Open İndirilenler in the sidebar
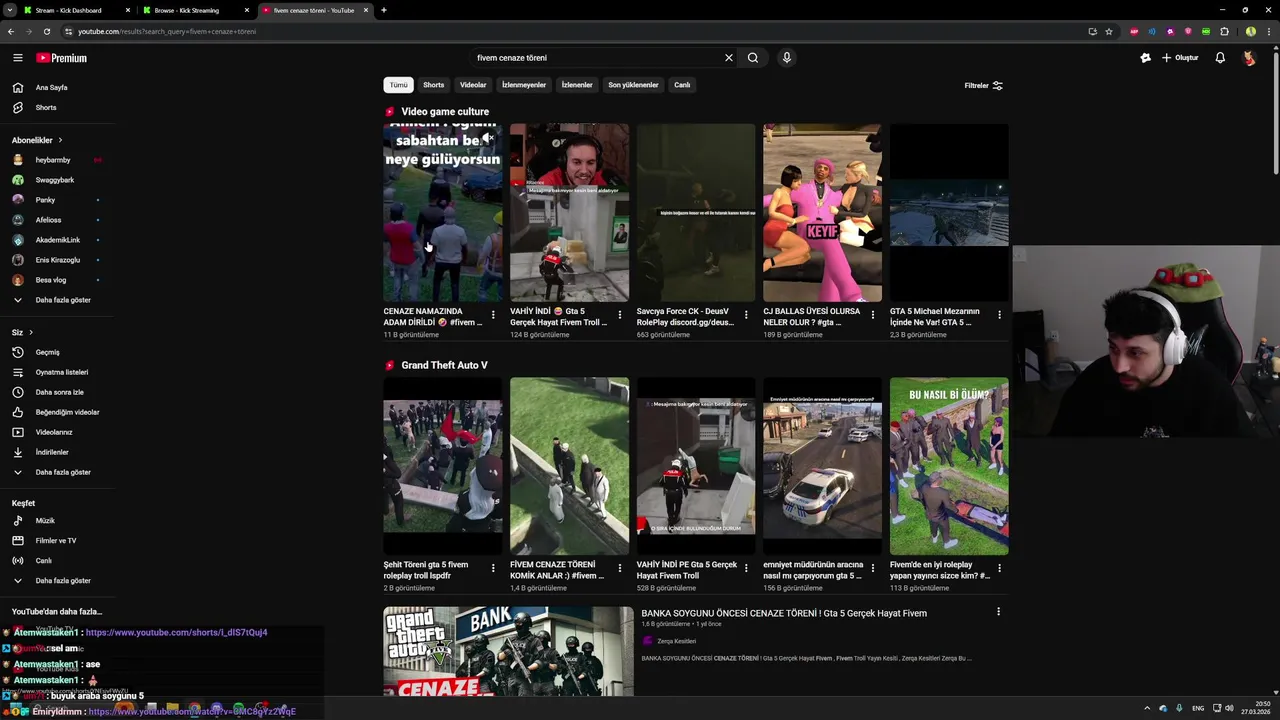Viewport: 1280px width, 720px height. [x=52, y=452]
